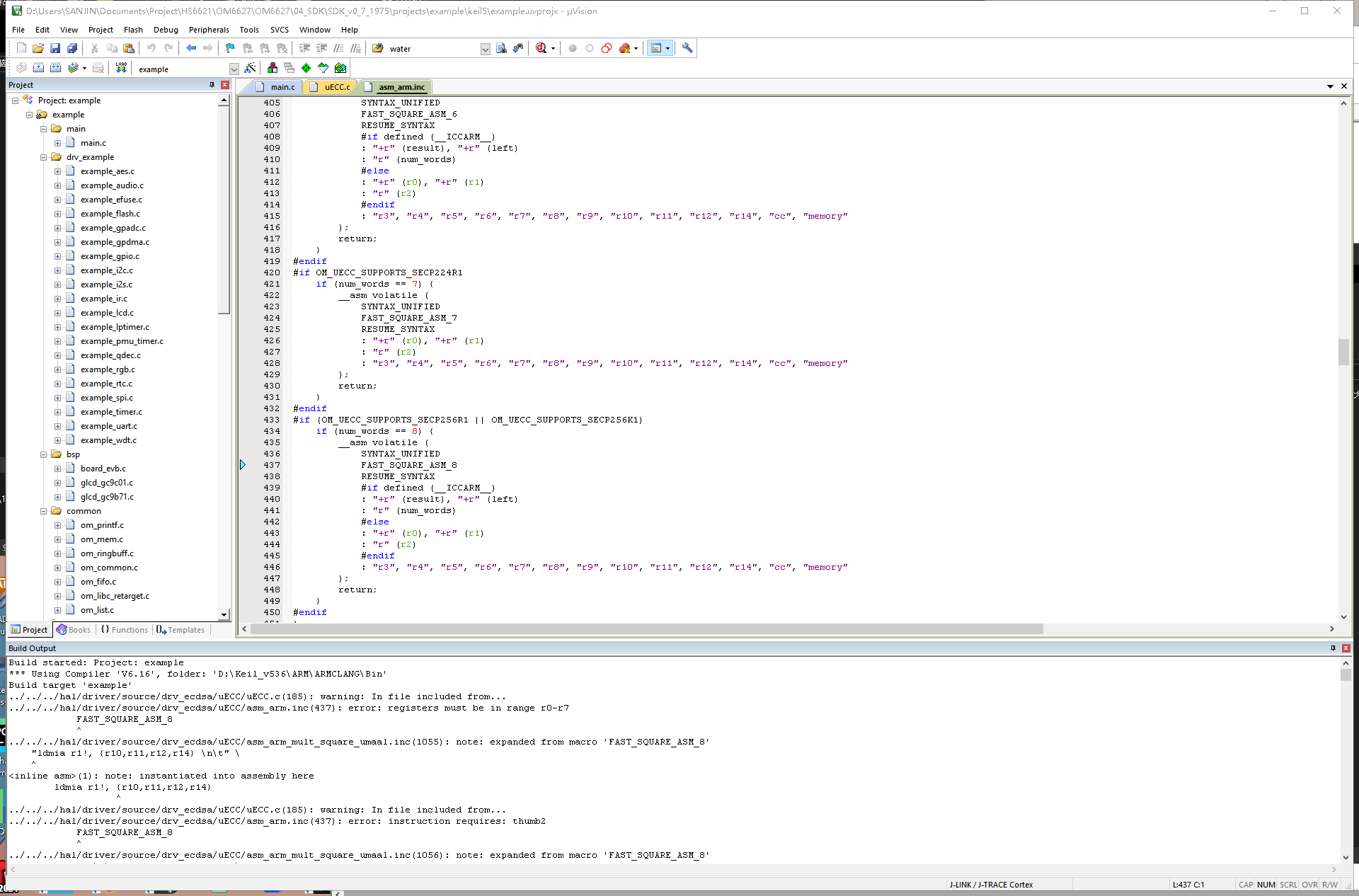Navigate forwards with right arrow icon

207,48
